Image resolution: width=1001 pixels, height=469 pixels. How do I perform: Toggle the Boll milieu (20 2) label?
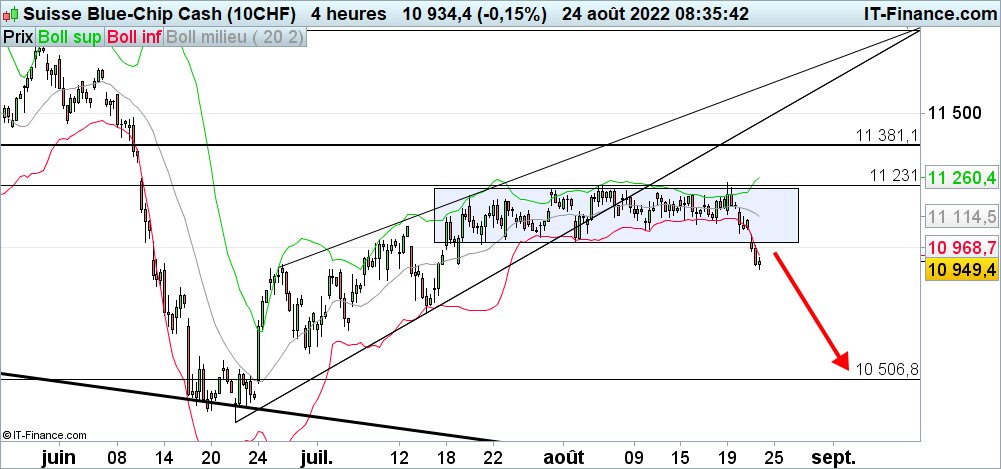pyautogui.click(x=235, y=37)
